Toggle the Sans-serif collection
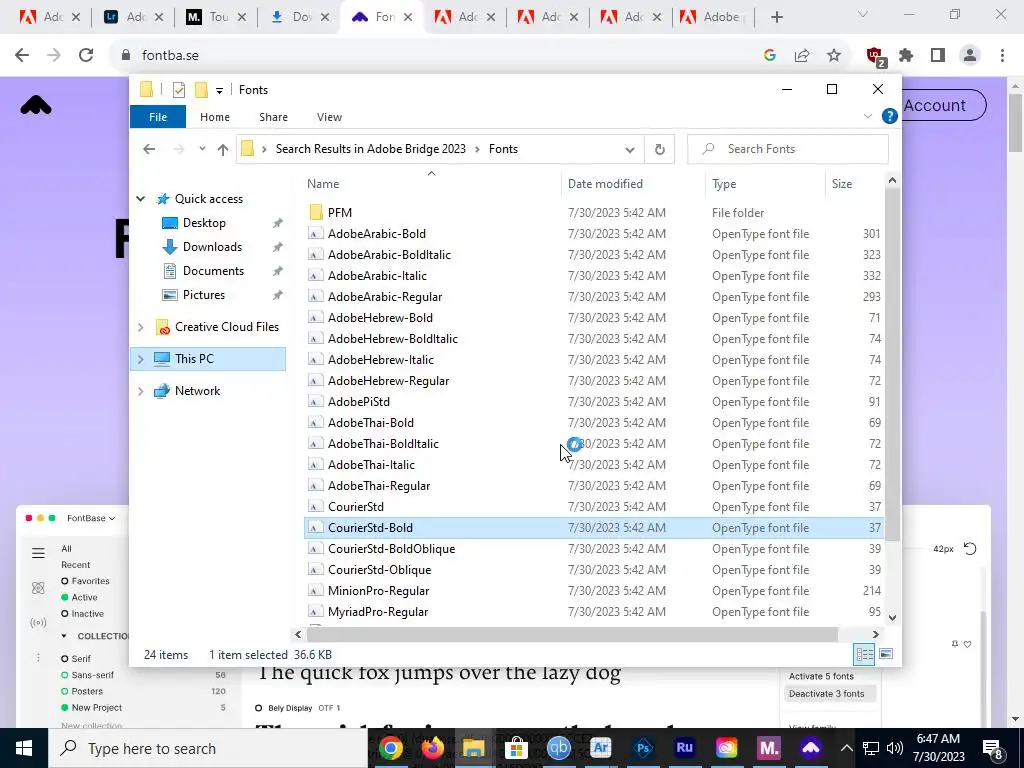The image size is (1024, 768). tap(65, 675)
